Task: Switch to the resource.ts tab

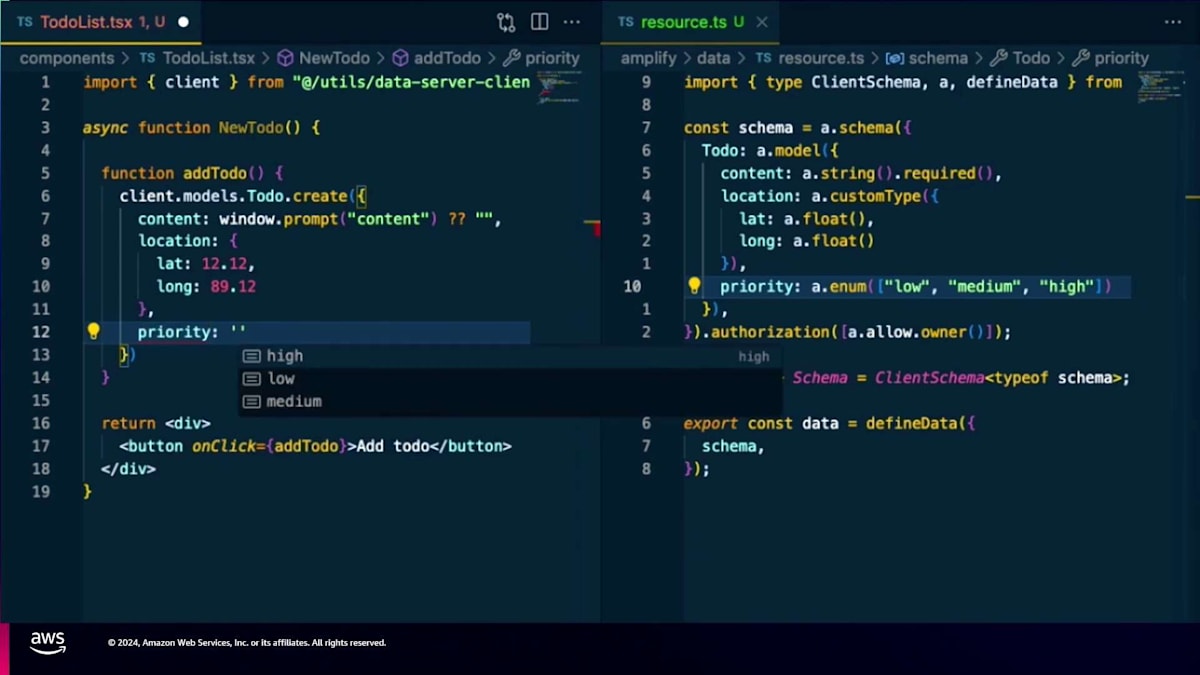Action: click(x=692, y=22)
